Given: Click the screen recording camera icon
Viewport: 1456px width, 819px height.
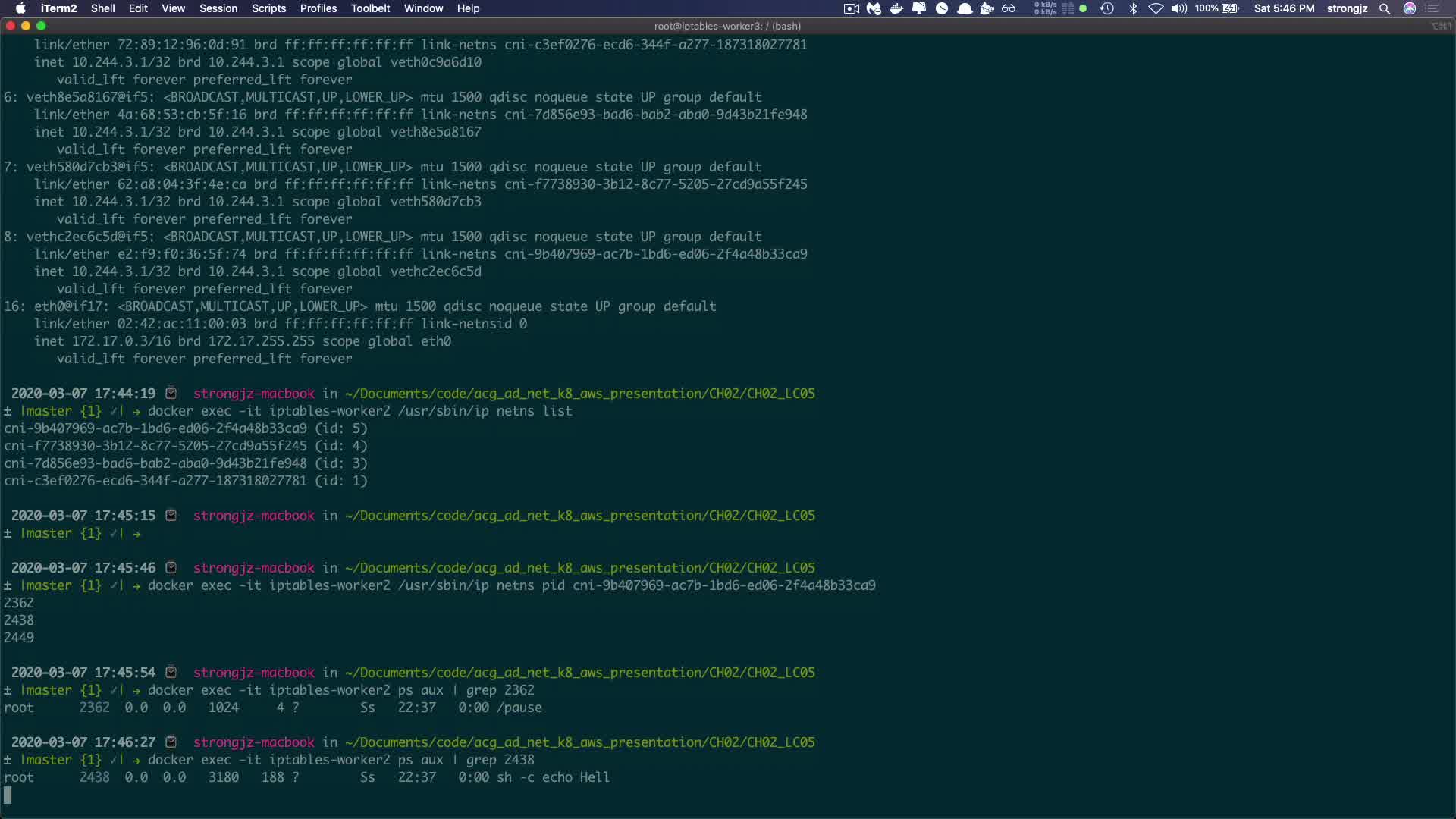Looking at the screenshot, I should pos(851,8).
